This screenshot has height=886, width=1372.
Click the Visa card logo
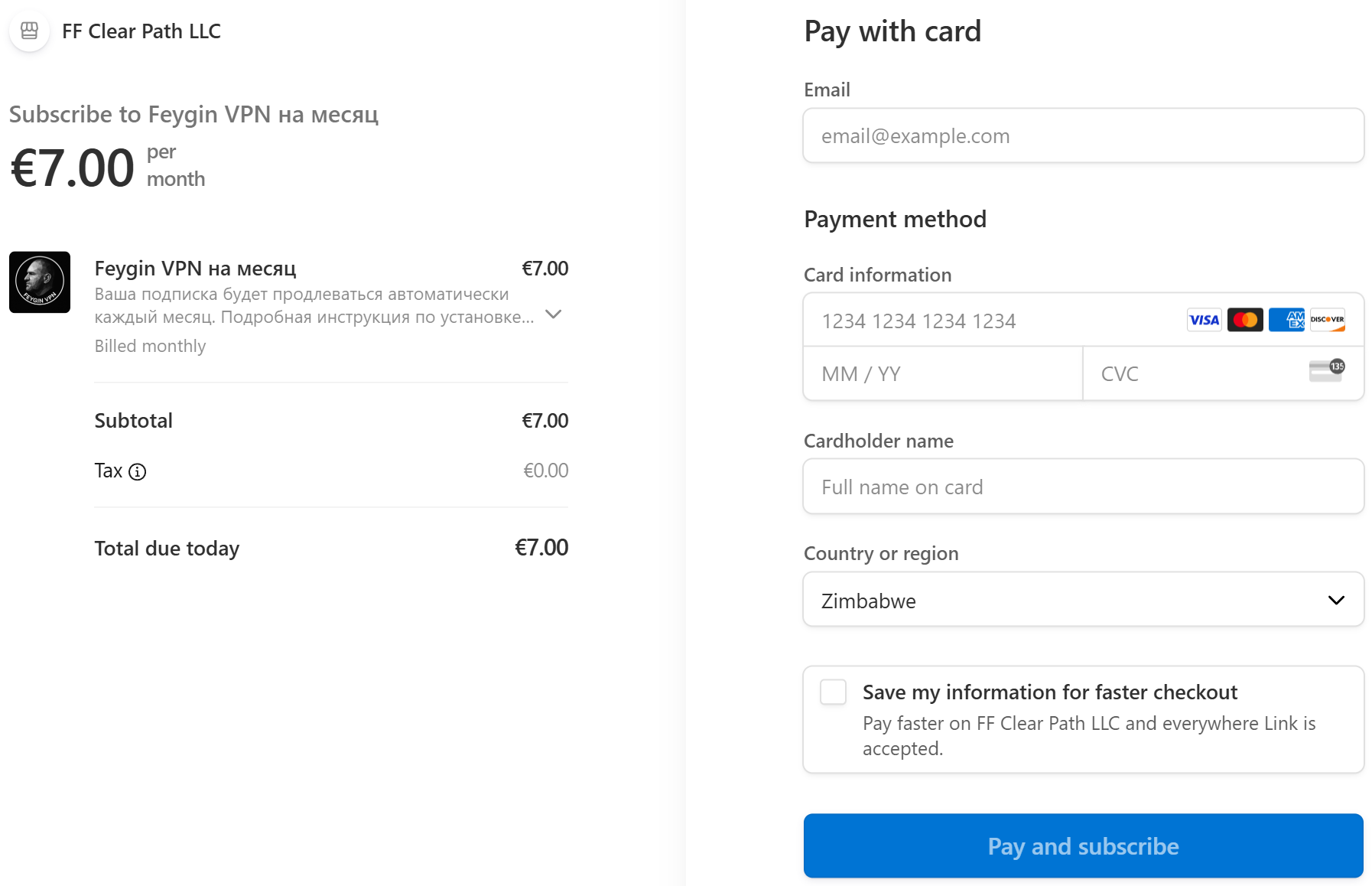1204,320
